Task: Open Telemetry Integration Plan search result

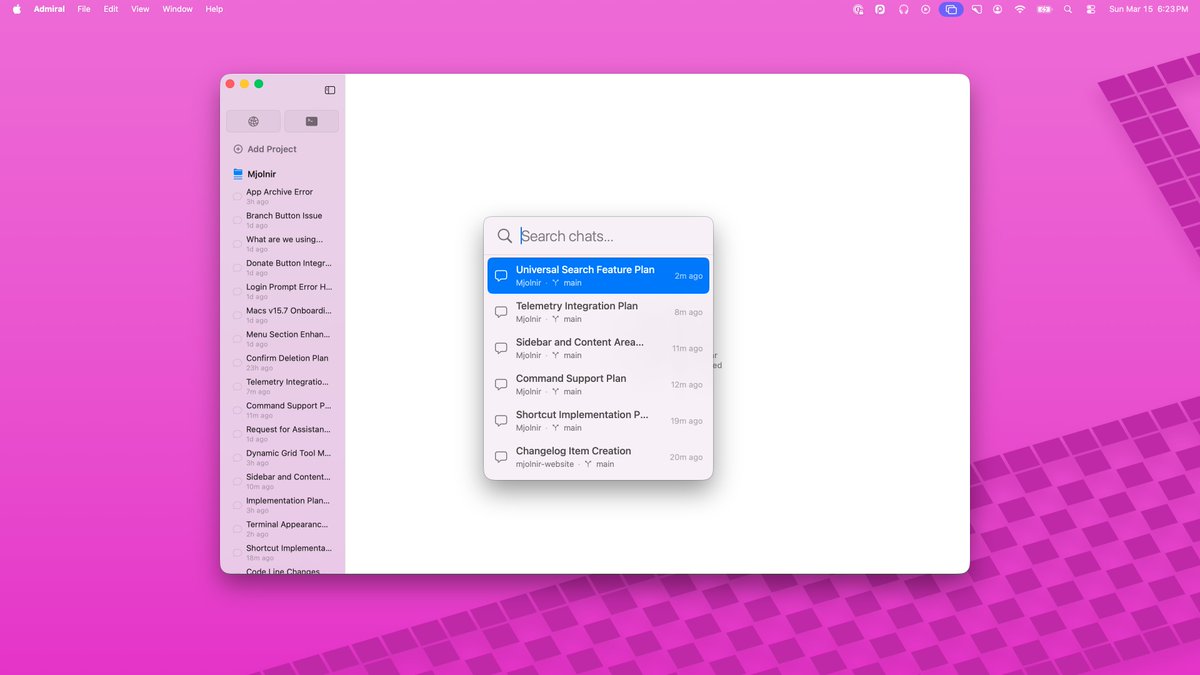Action: point(598,312)
